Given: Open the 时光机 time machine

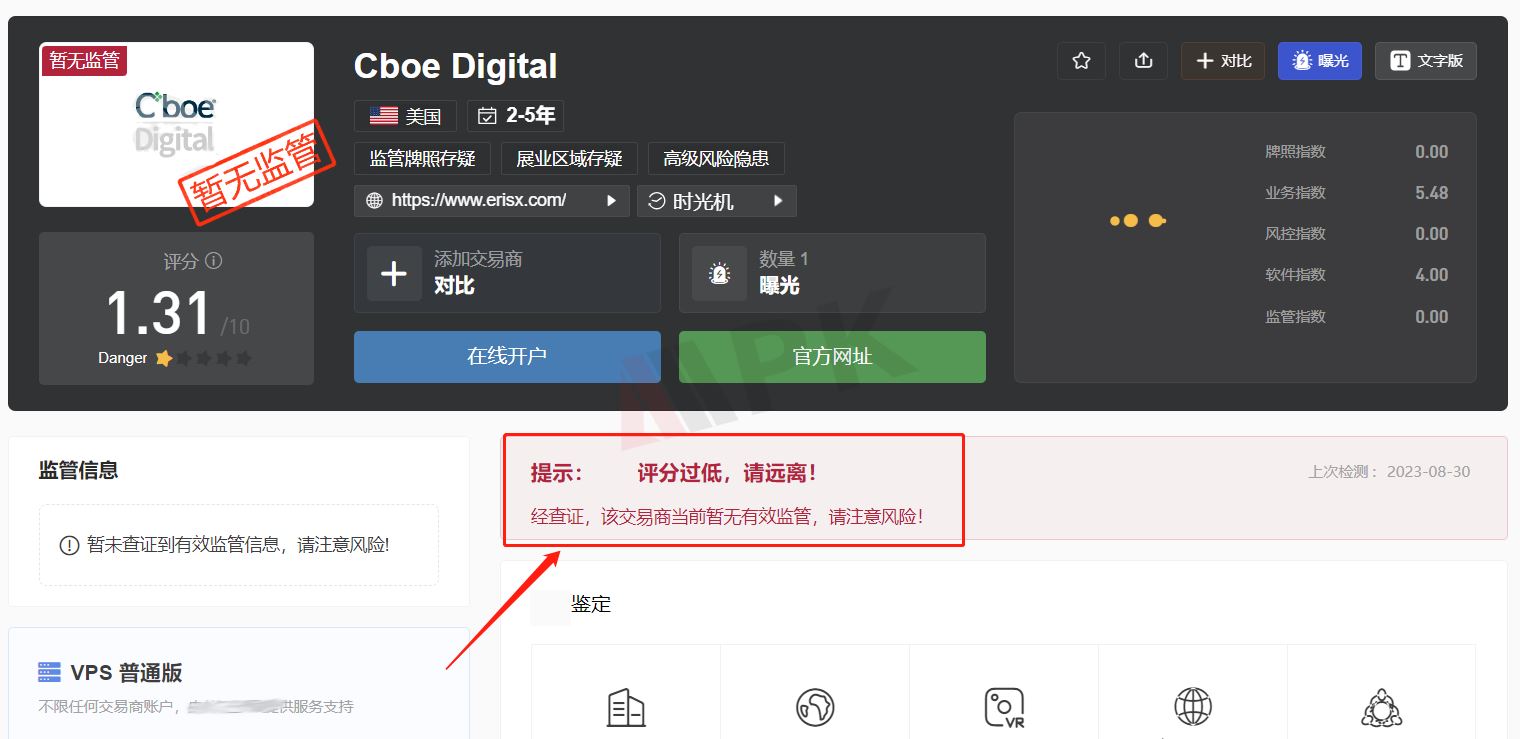Looking at the screenshot, I should tap(716, 201).
